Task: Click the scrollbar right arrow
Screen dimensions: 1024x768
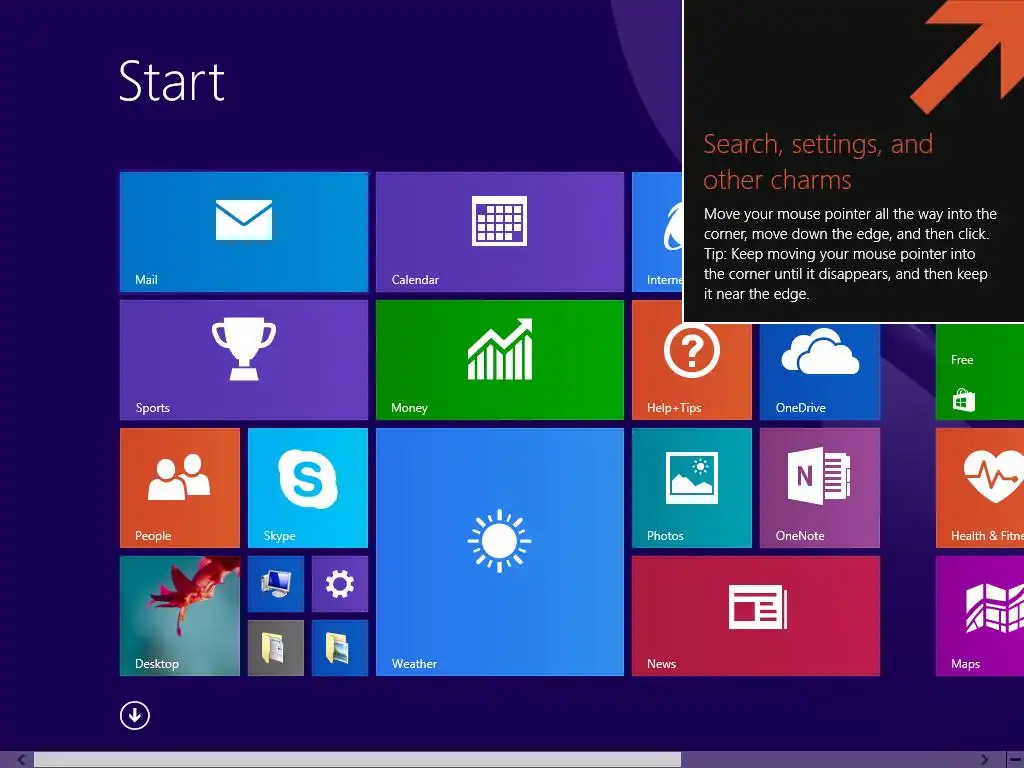Action: pyautogui.click(x=984, y=760)
